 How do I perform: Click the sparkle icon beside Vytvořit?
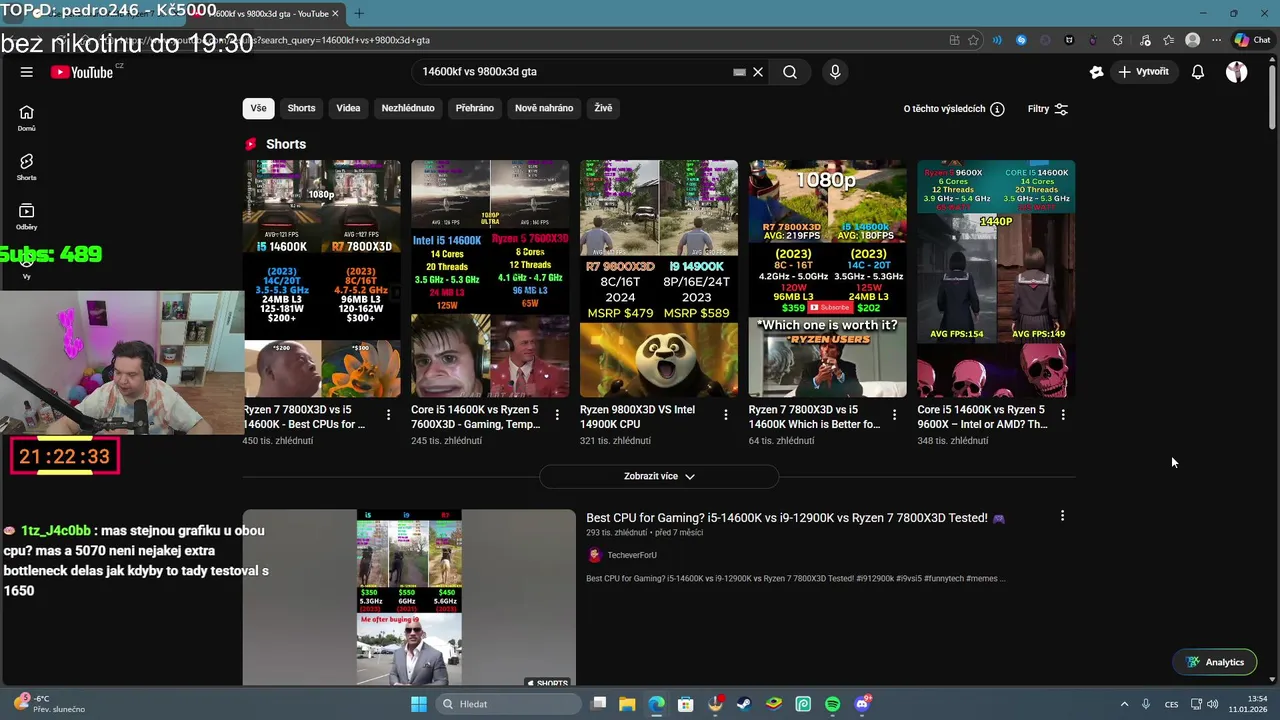click(x=1097, y=72)
